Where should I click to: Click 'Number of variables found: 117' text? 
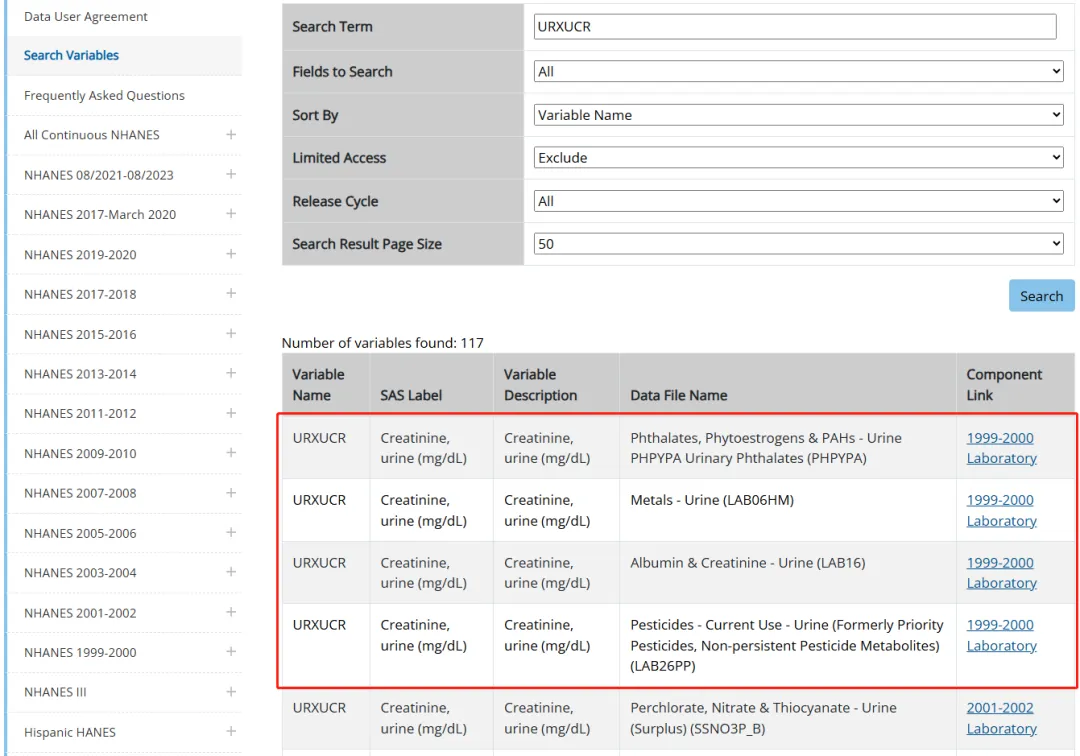click(x=382, y=343)
